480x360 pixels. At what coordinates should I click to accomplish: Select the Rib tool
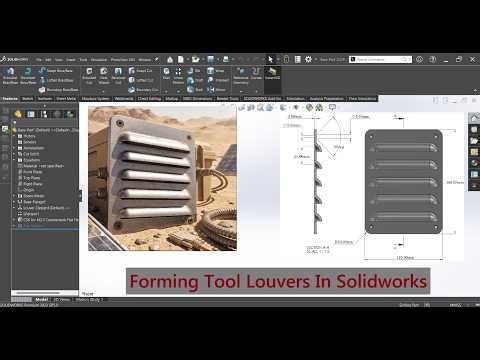[194, 71]
